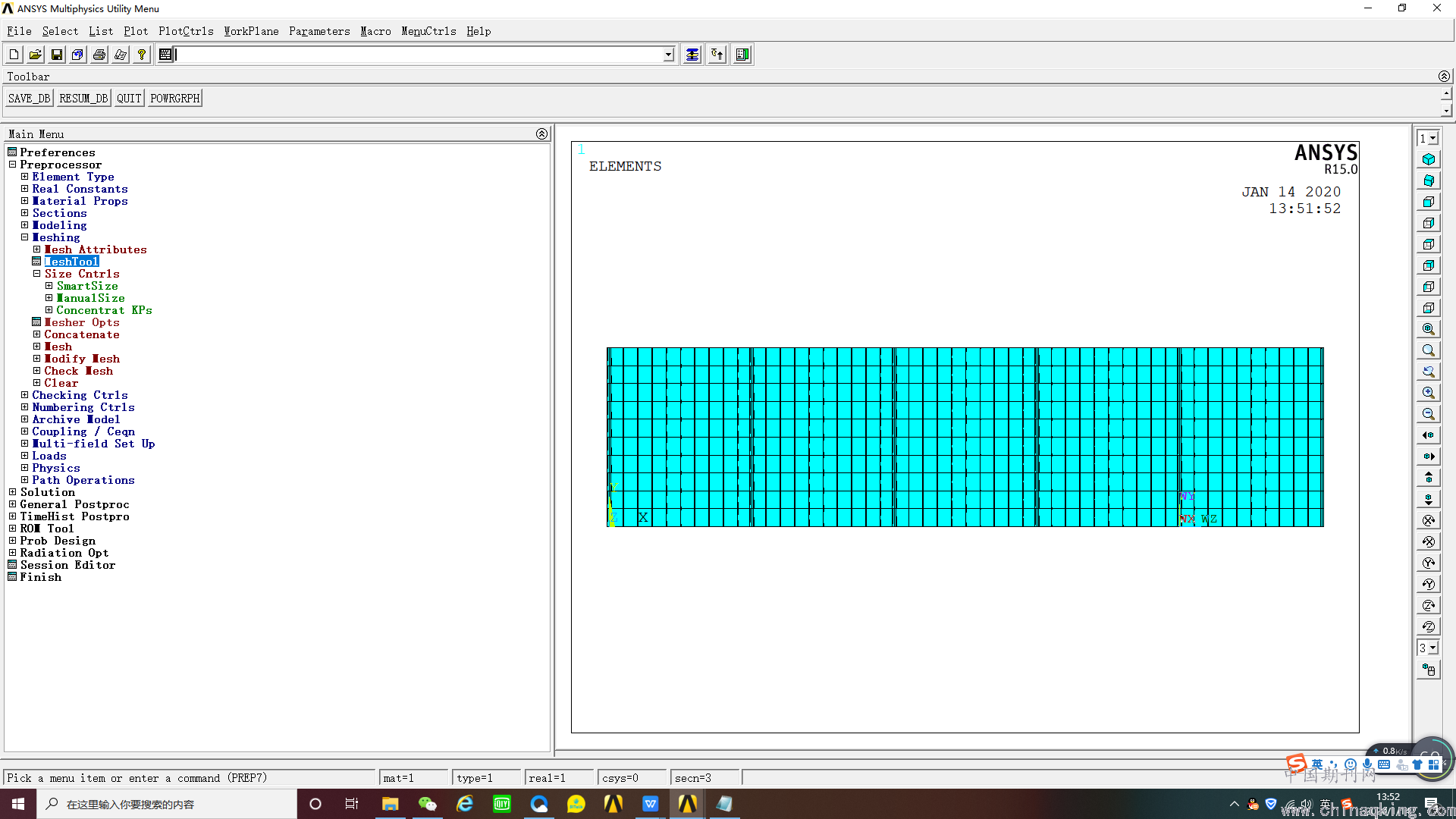Pan the model left arrow icon
1456x819 pixels.
click(1429, 435)
